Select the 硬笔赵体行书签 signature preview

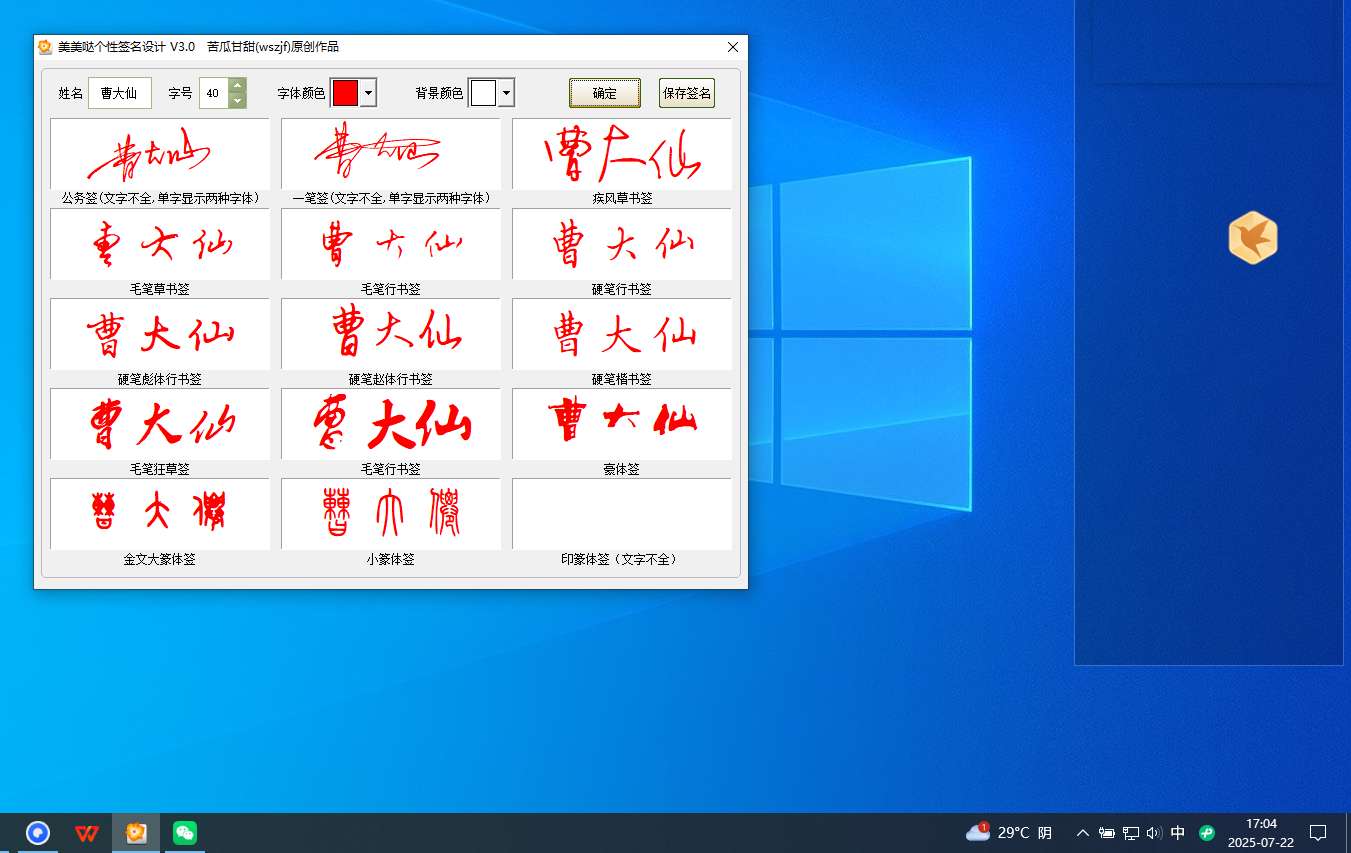391,334
